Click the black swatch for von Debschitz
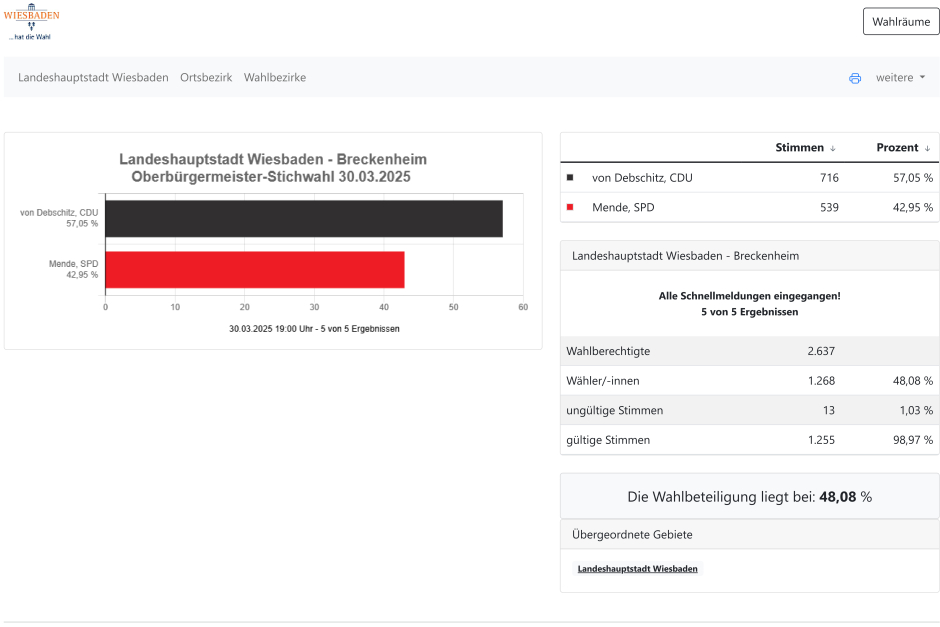This screenshot has height=627, width=940. click(x=570, y=177)
